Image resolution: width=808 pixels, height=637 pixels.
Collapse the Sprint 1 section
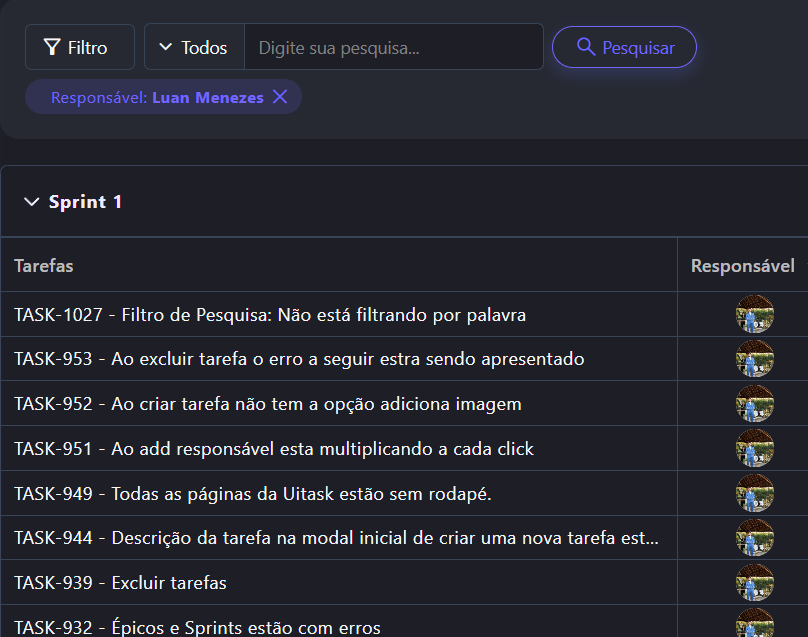coord(31,202)
